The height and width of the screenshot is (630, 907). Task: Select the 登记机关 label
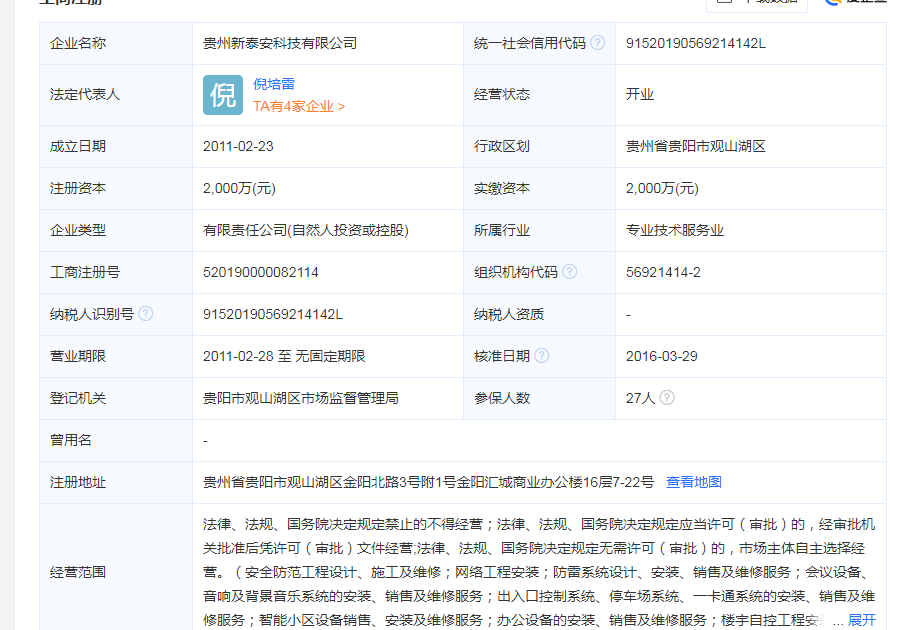click(x=78, y=398)
